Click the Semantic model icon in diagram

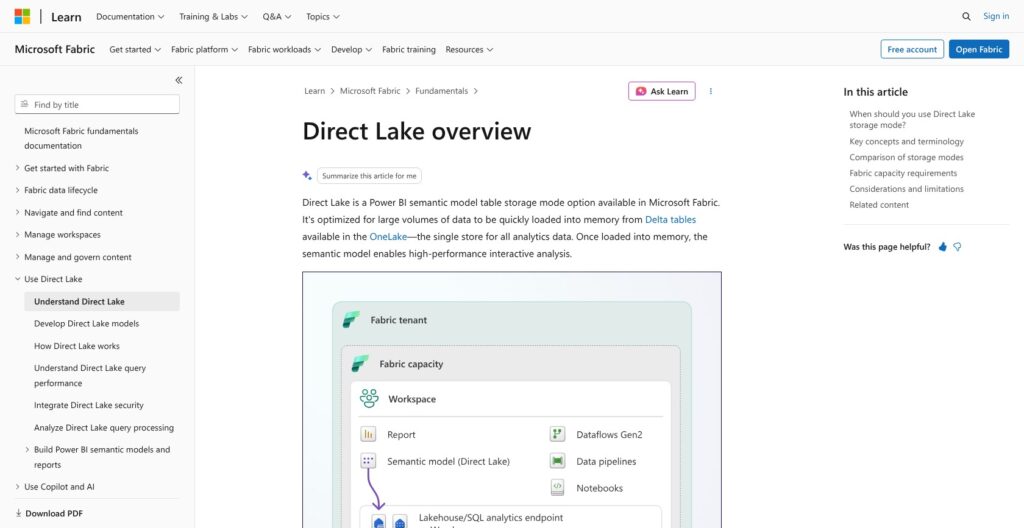(368, 461)
